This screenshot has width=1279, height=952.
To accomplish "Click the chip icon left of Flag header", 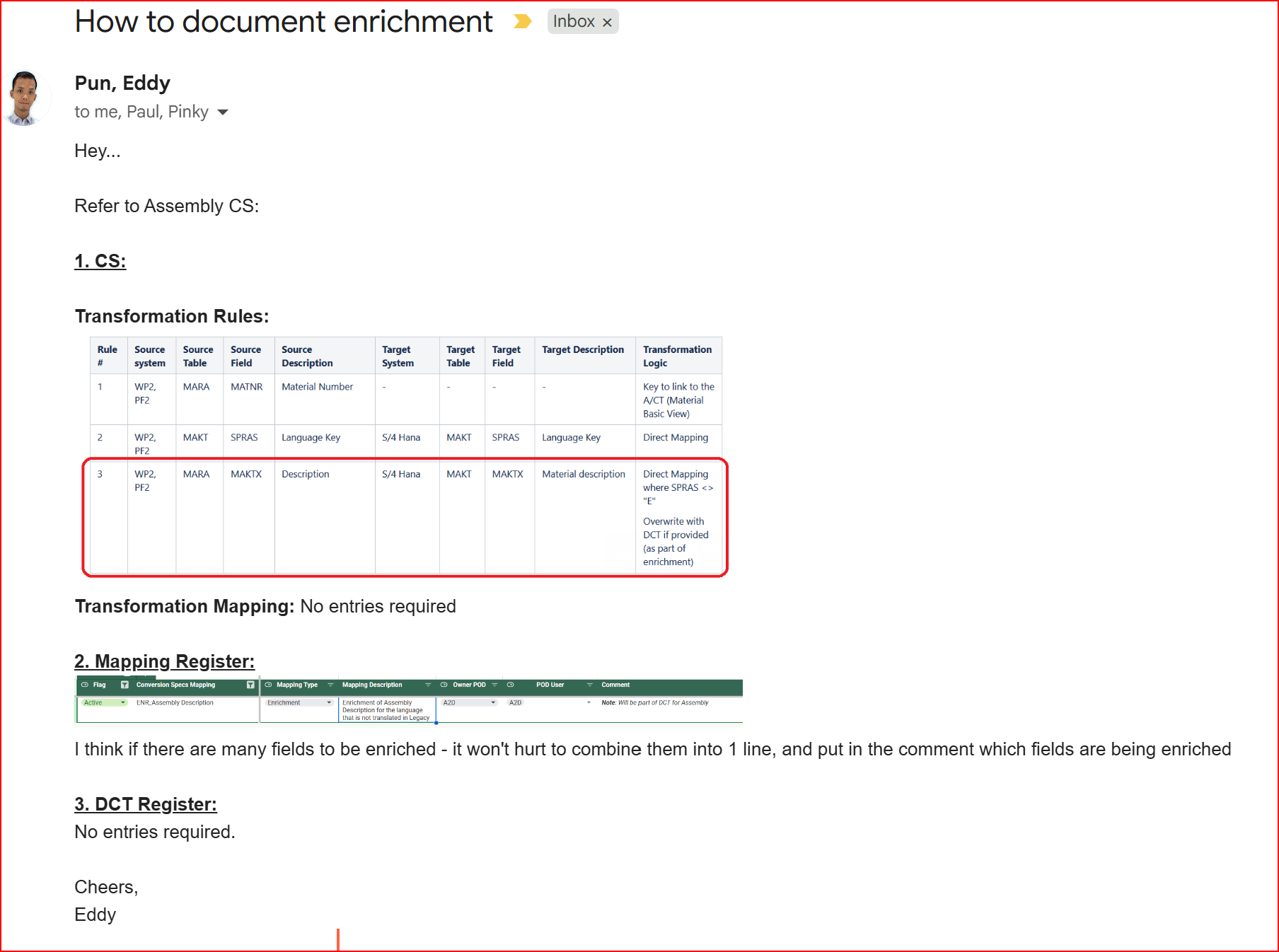I will pos(85,685).
